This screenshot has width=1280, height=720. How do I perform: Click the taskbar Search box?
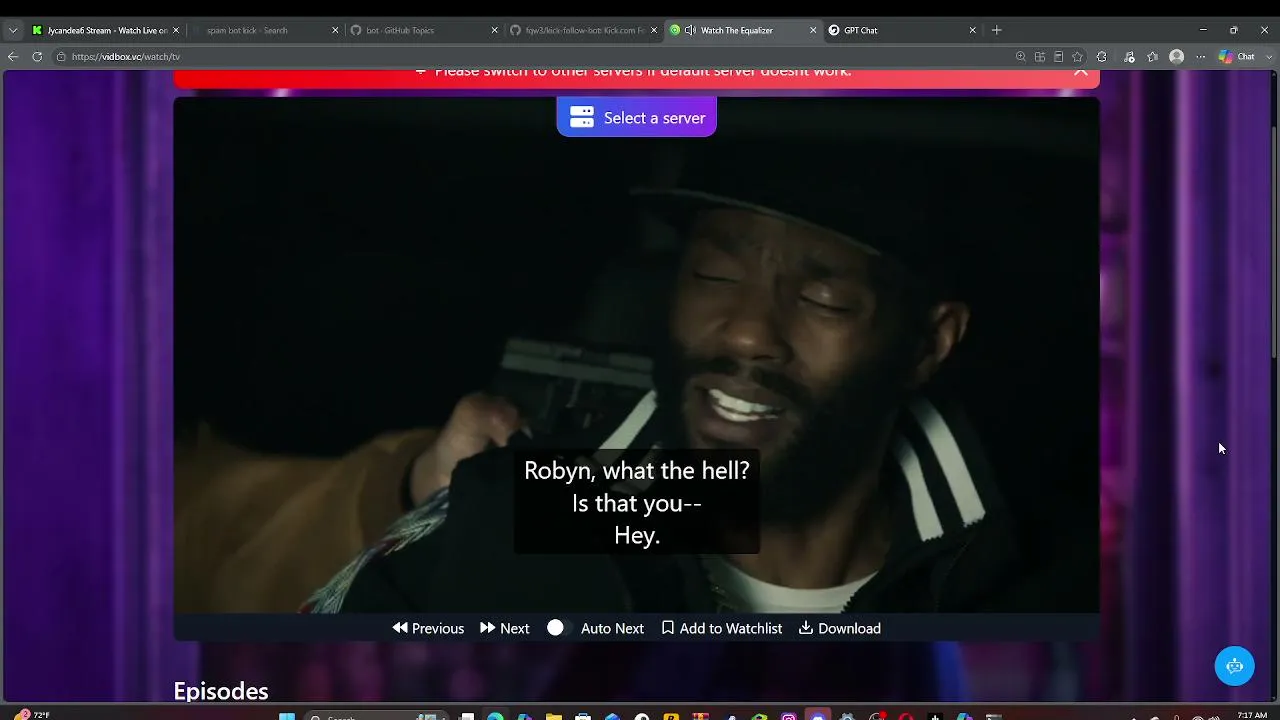click(375, 716)
